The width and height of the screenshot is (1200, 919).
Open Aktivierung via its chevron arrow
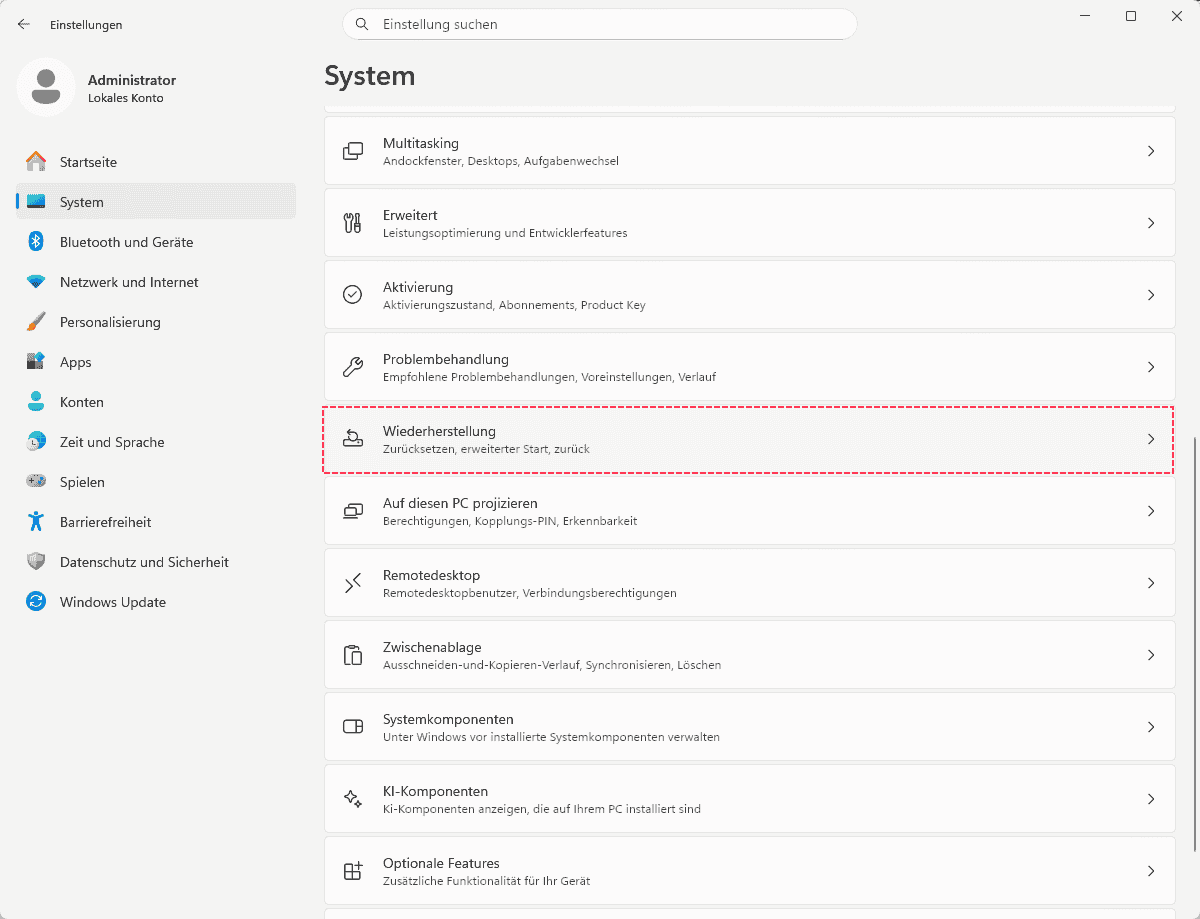(x=1151, y=295)
